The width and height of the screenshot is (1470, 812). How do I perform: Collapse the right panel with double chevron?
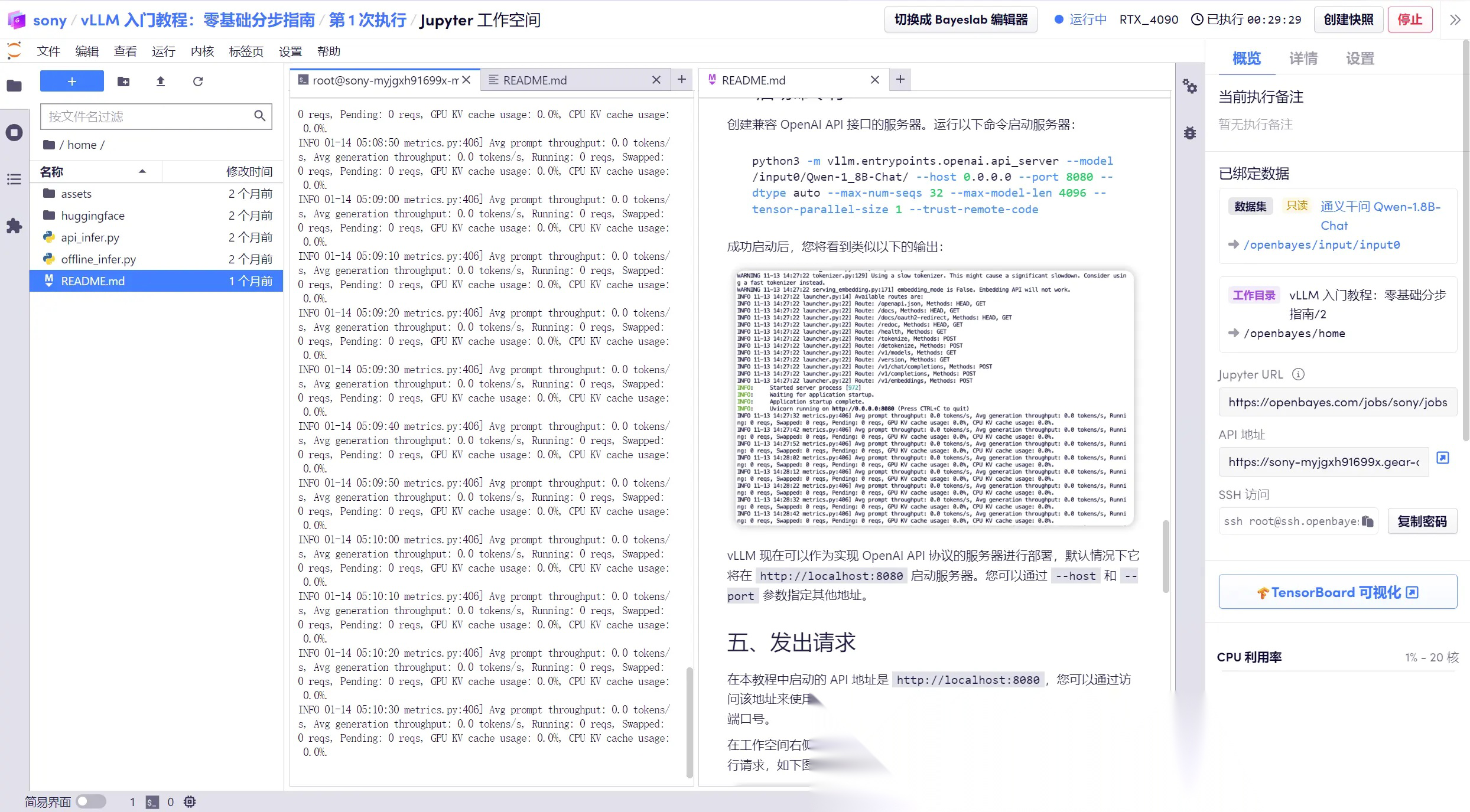(1455, 19)
